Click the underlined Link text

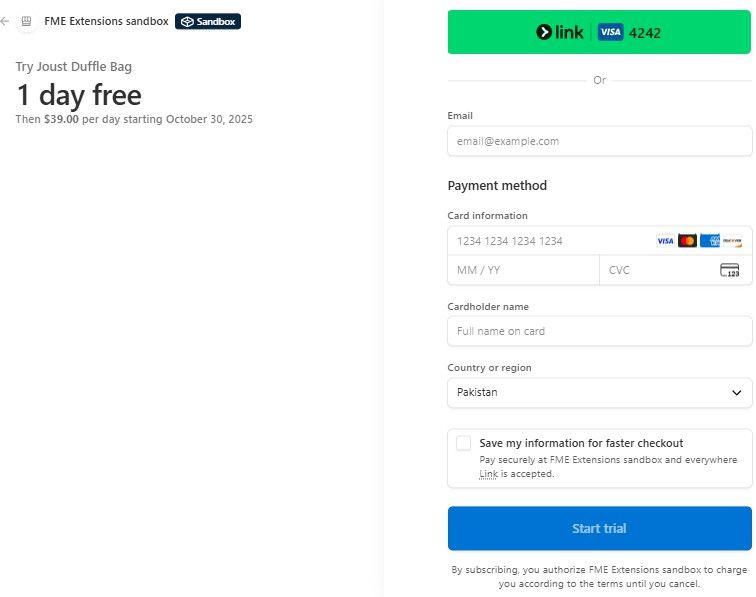pos(488,474)
